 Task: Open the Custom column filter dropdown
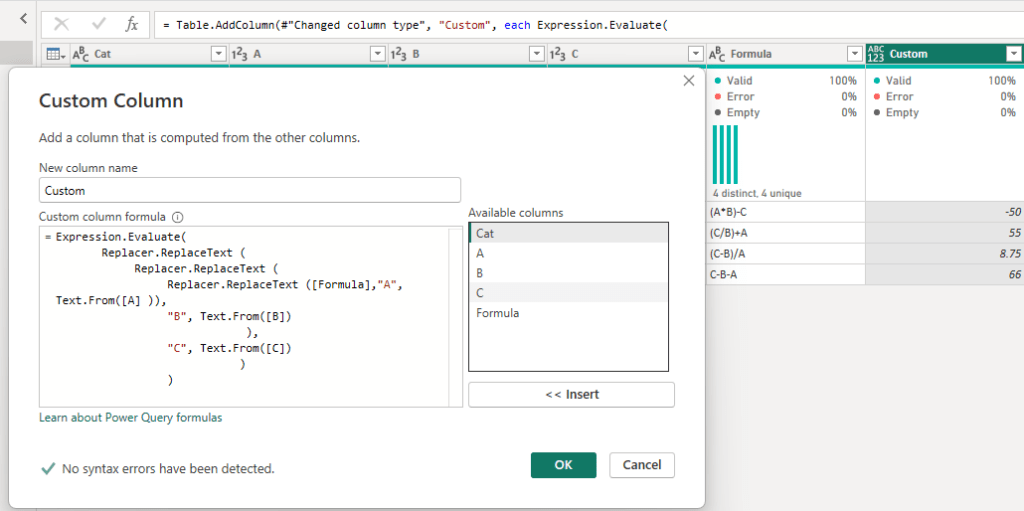tap(1011, 54)
